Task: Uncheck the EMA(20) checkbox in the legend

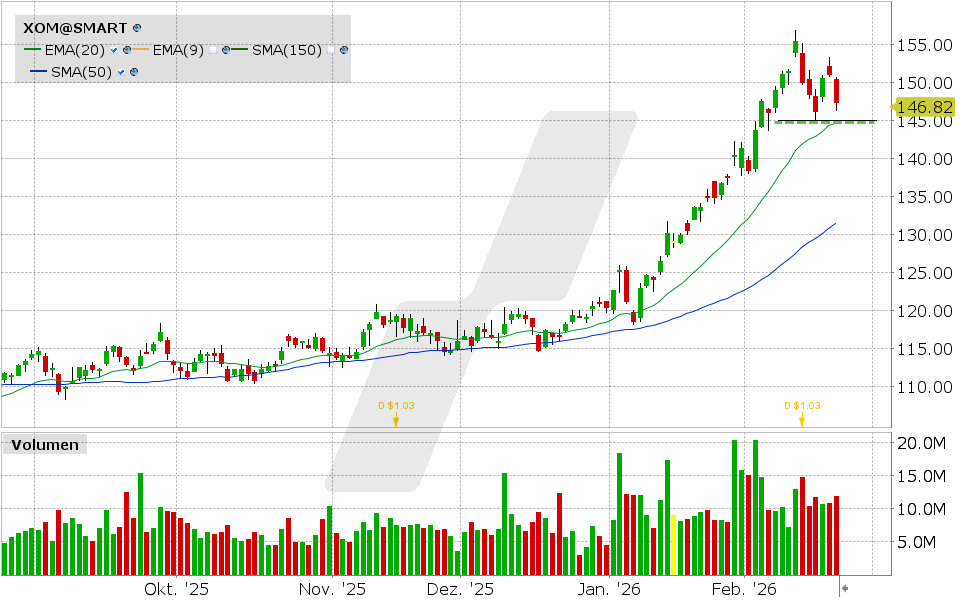Action: point(113,49)
